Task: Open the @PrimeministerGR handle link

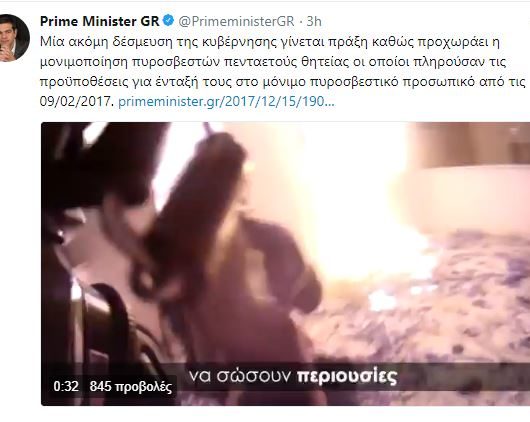Action: (x=236, y=21)
